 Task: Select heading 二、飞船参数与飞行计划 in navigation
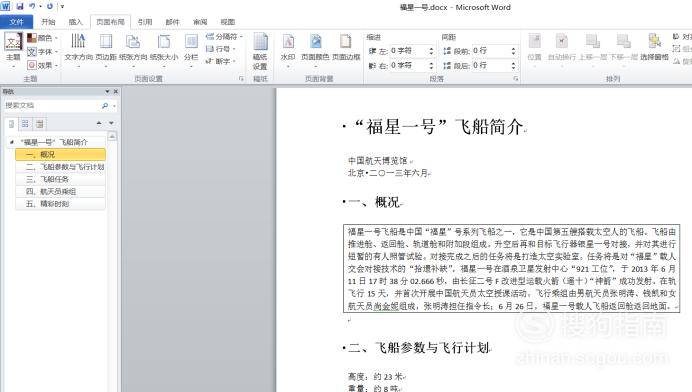[x=60, y=167]
